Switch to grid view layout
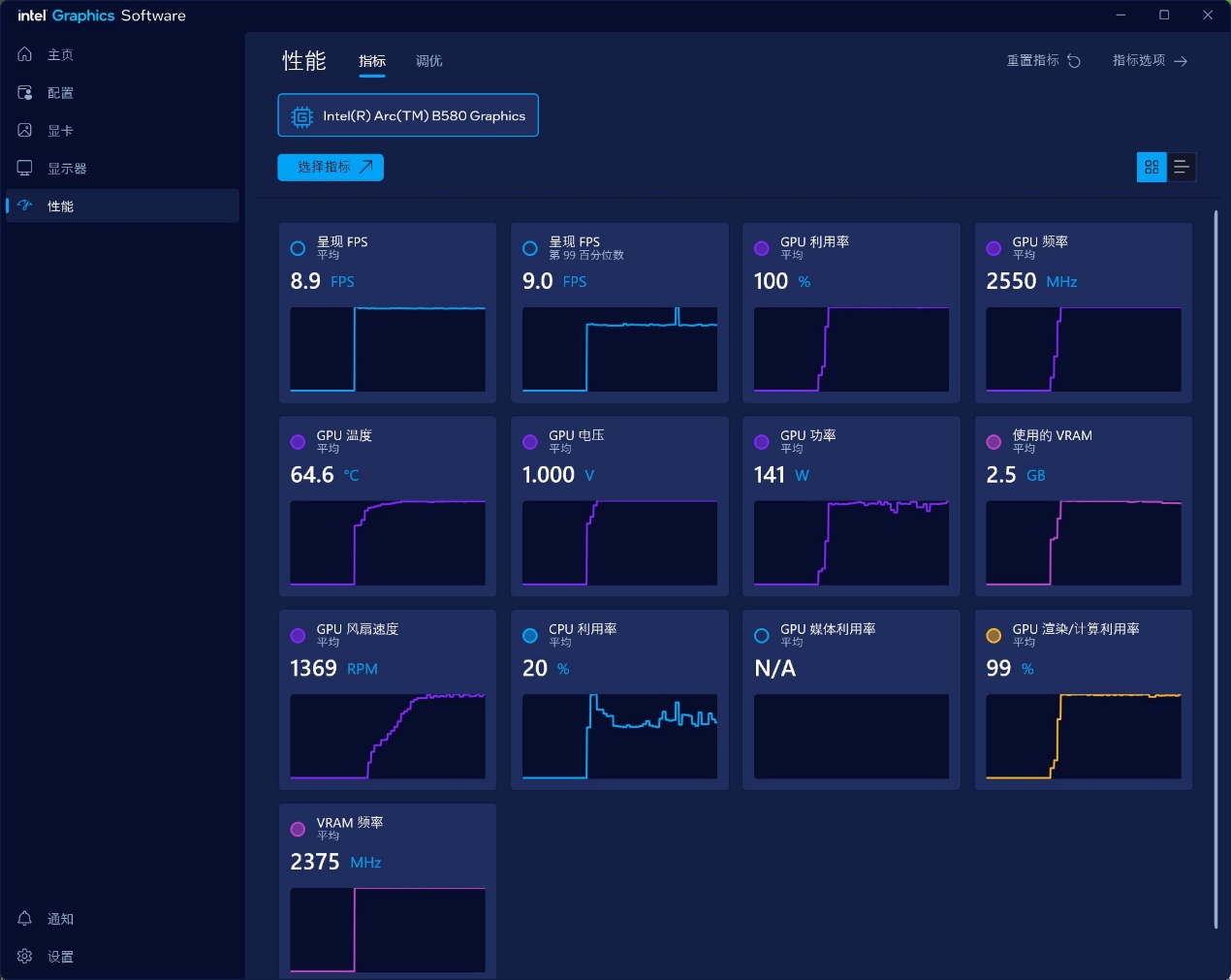The image size is (1231, 980). coord(1152,168)
